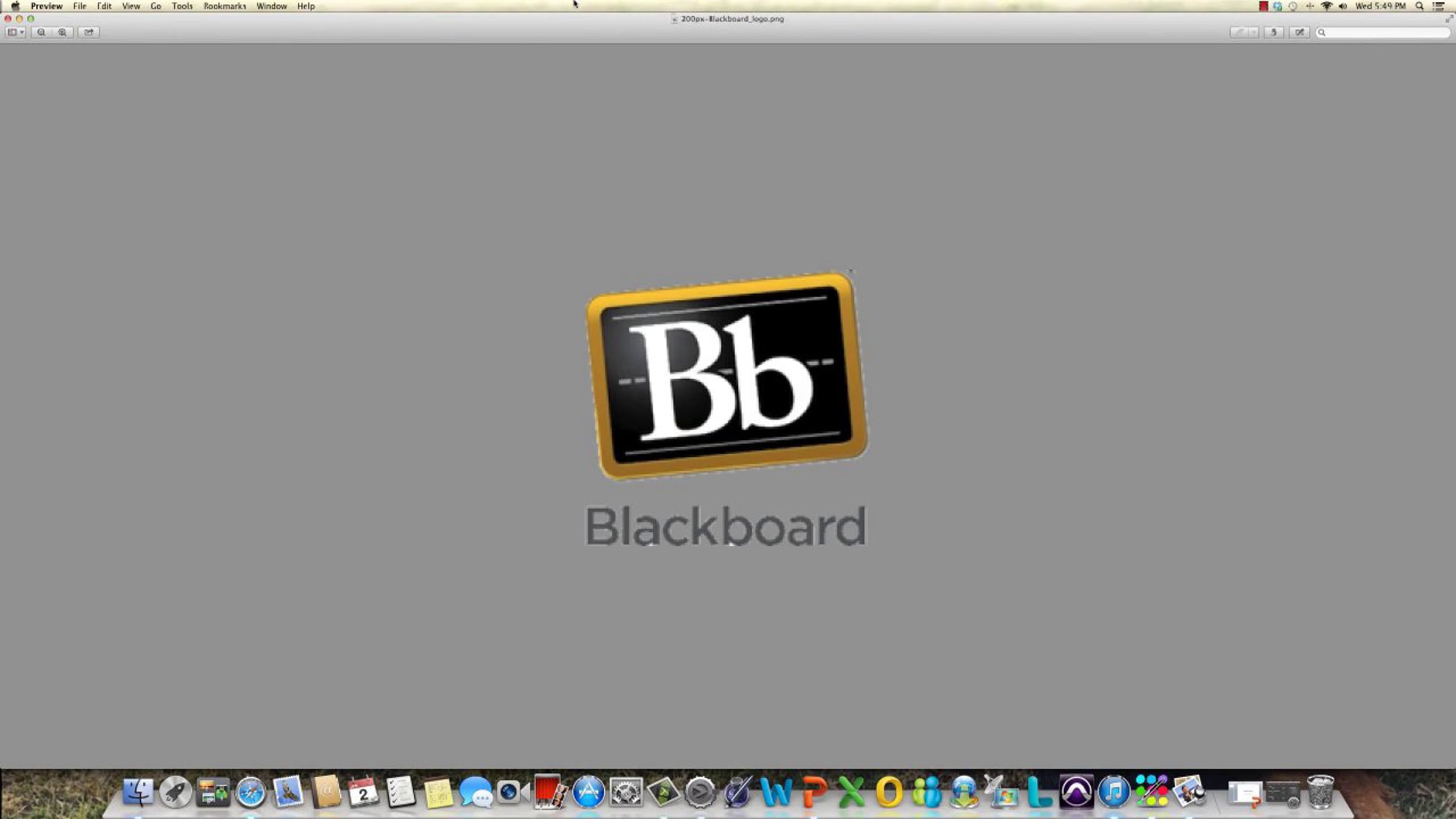Open the sidebar view menu
1456x819 pixels.
pyautogui.click(x=16, y=32)
